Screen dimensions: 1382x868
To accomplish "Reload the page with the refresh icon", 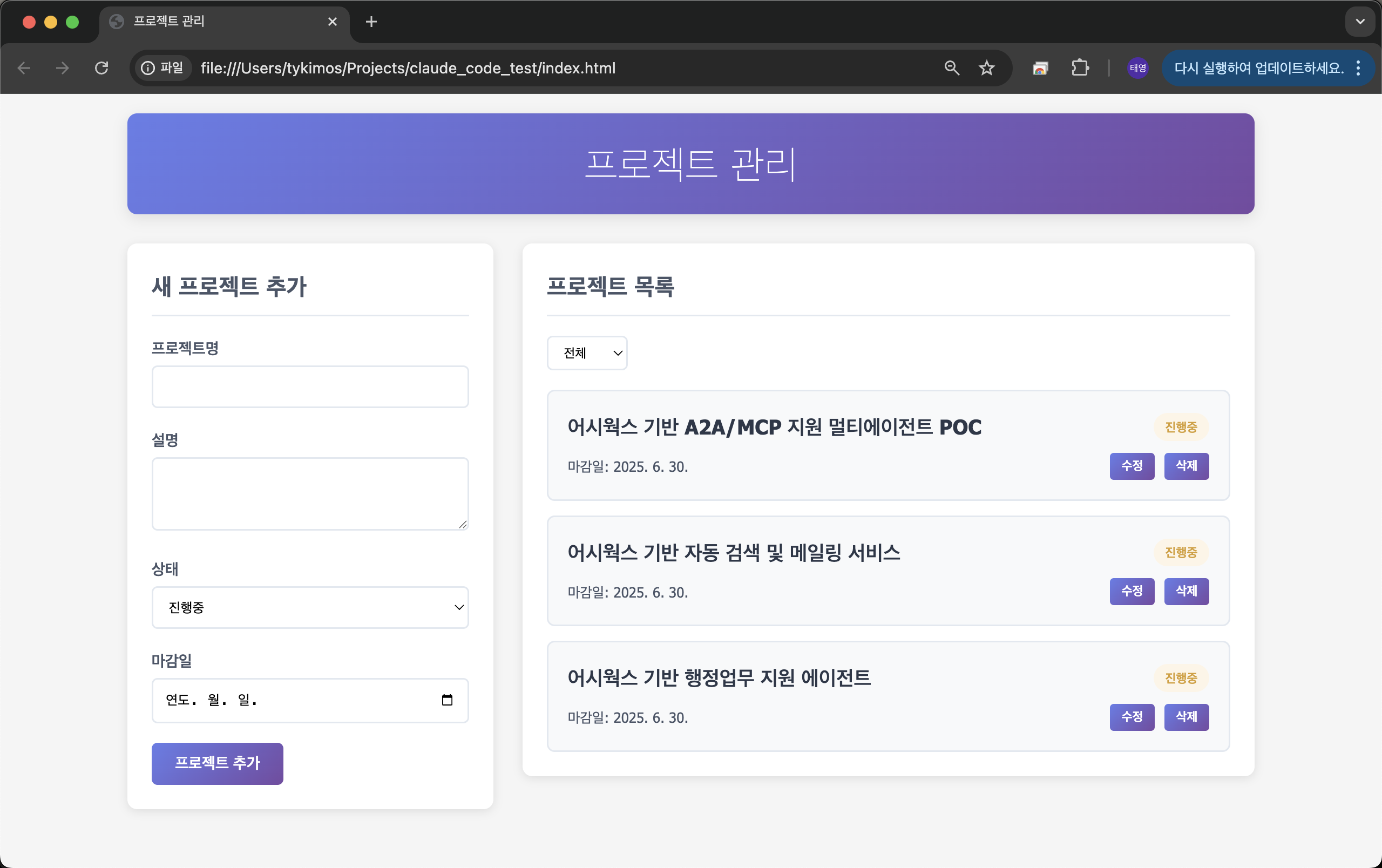I will coord(101,68).
